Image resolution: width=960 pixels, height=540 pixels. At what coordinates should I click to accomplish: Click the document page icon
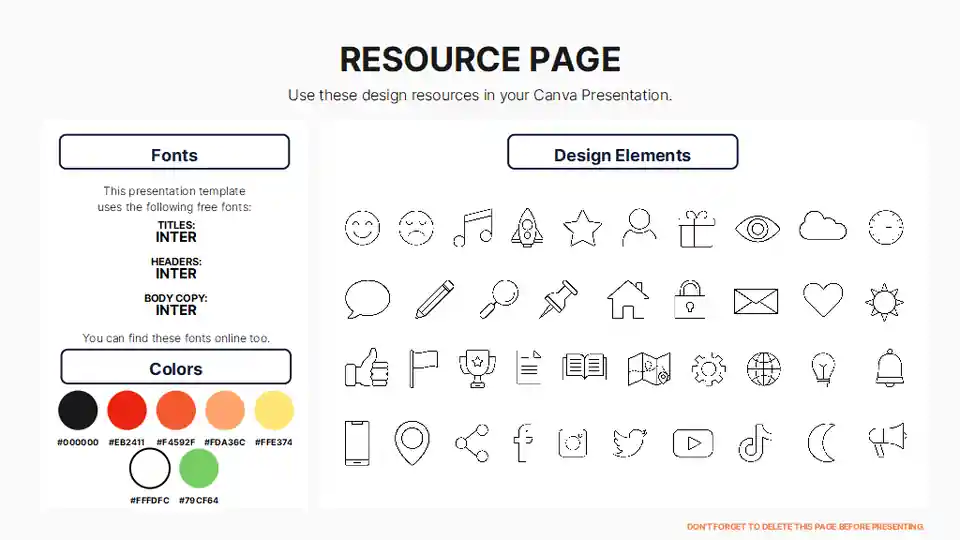tap(529, 367)
